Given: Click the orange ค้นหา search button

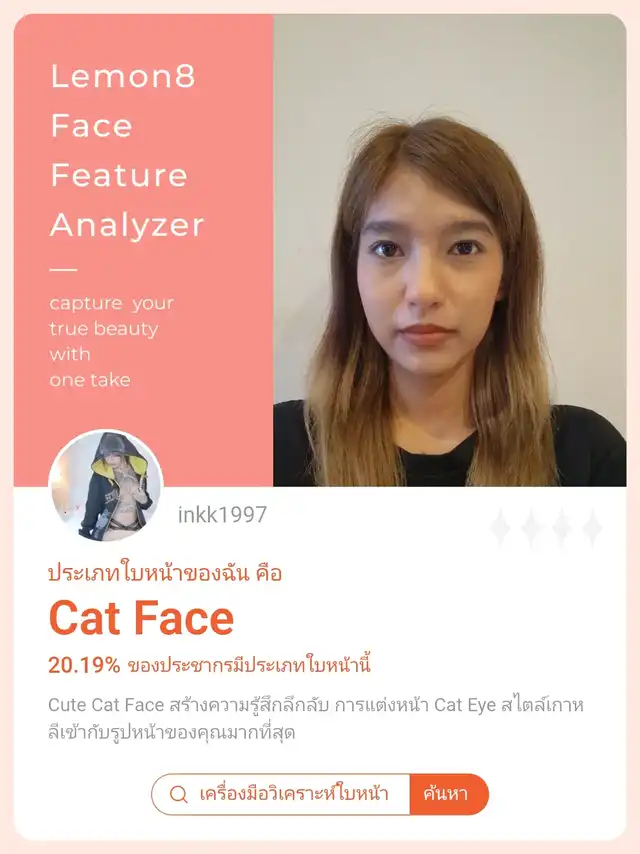Looking at the screenshot, I should [x=449, y=794].
